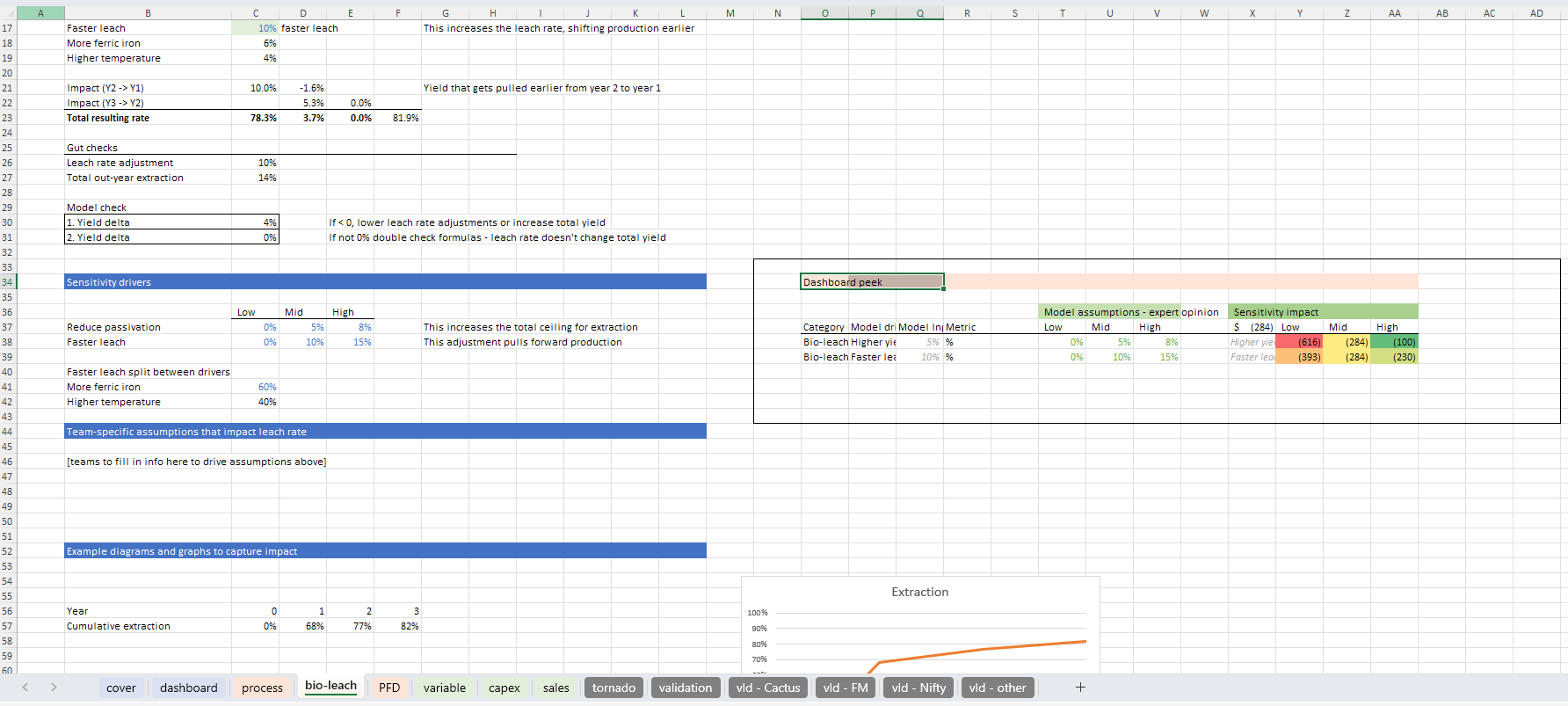
Task: Click Impact (Y2 -> Y1) label cell
Action: [x=148, y=88]
